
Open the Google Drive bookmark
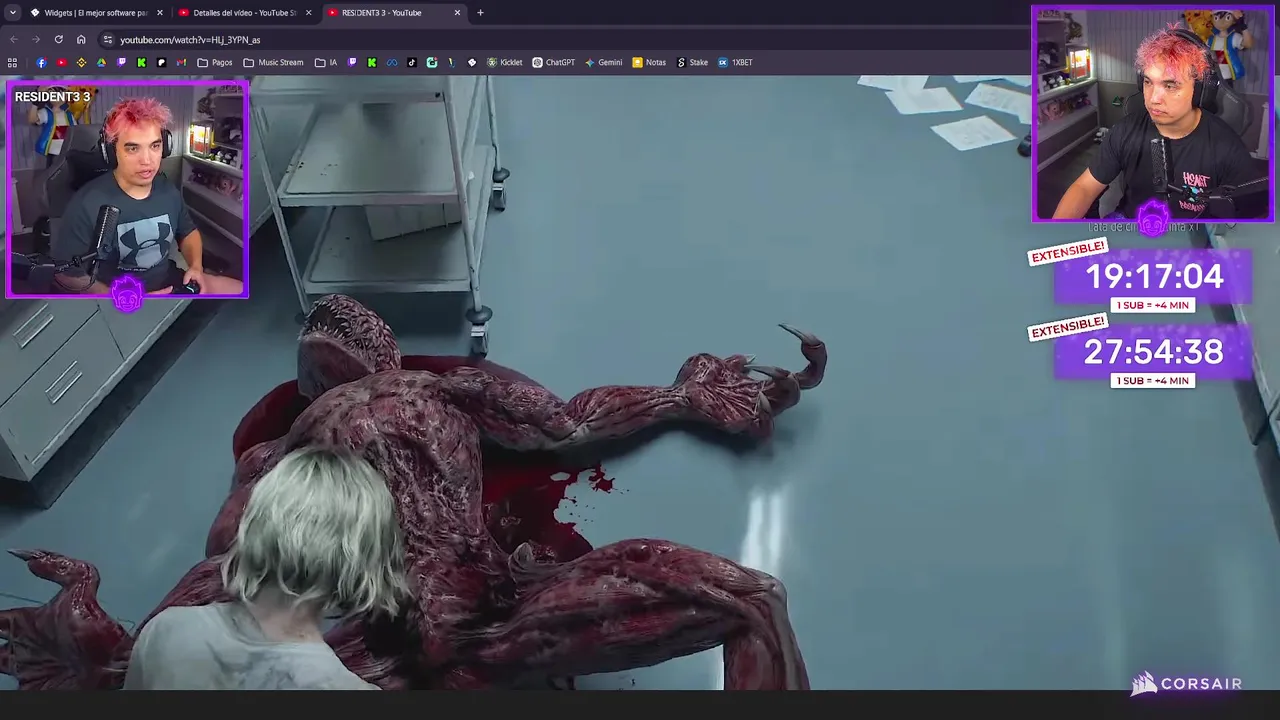click(101, 62)
